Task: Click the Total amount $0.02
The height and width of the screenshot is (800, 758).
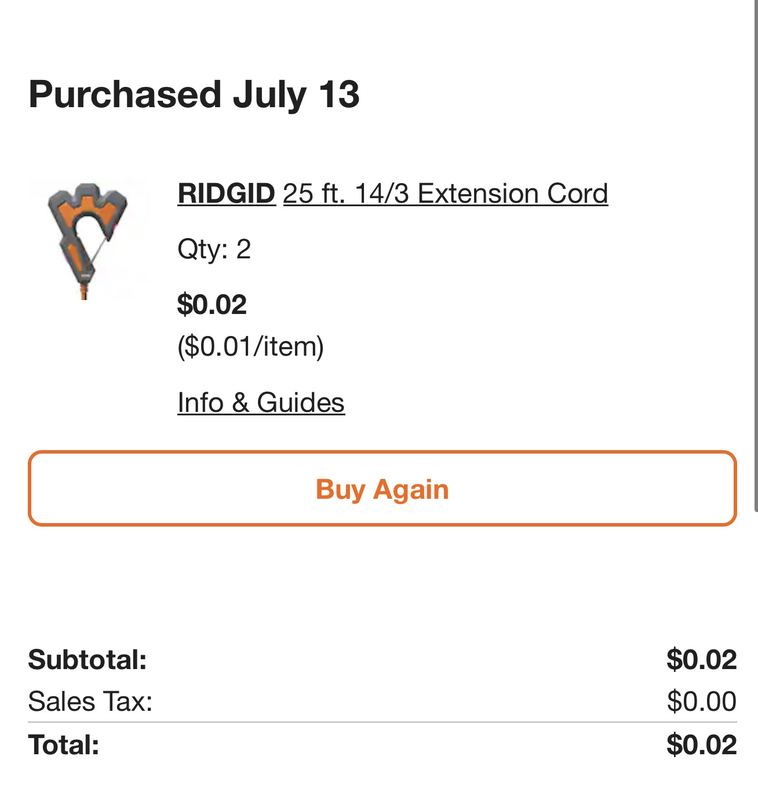Action: click(701, 744)
